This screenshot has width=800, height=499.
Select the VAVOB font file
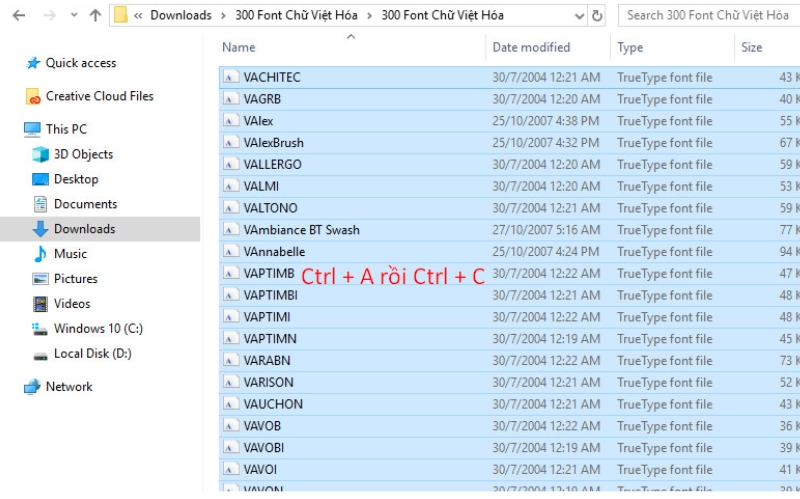pyautogui.click(x=262, y=426)
